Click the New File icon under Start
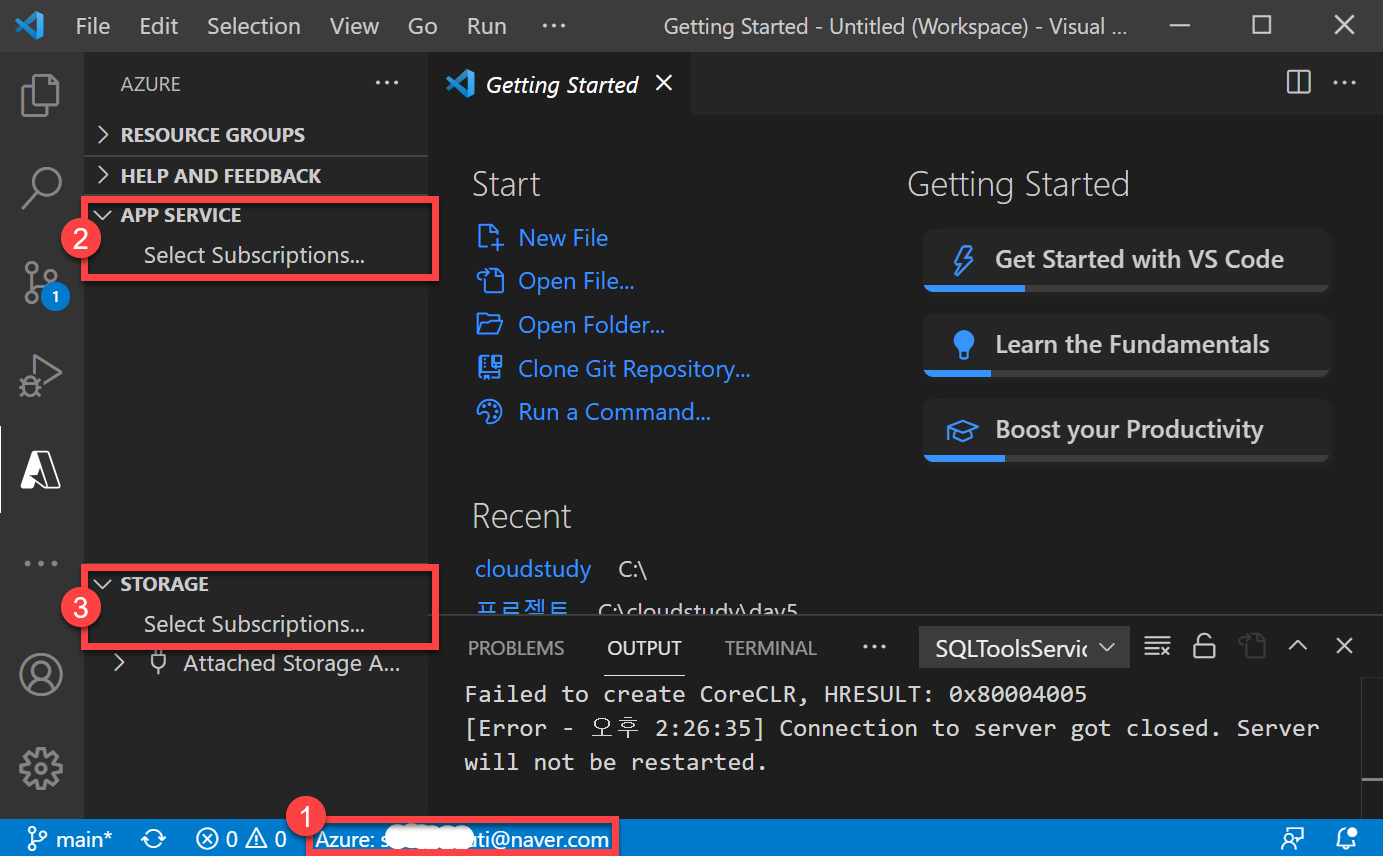The height and width of the screenshot is (856, 1383). coord(490,238)
